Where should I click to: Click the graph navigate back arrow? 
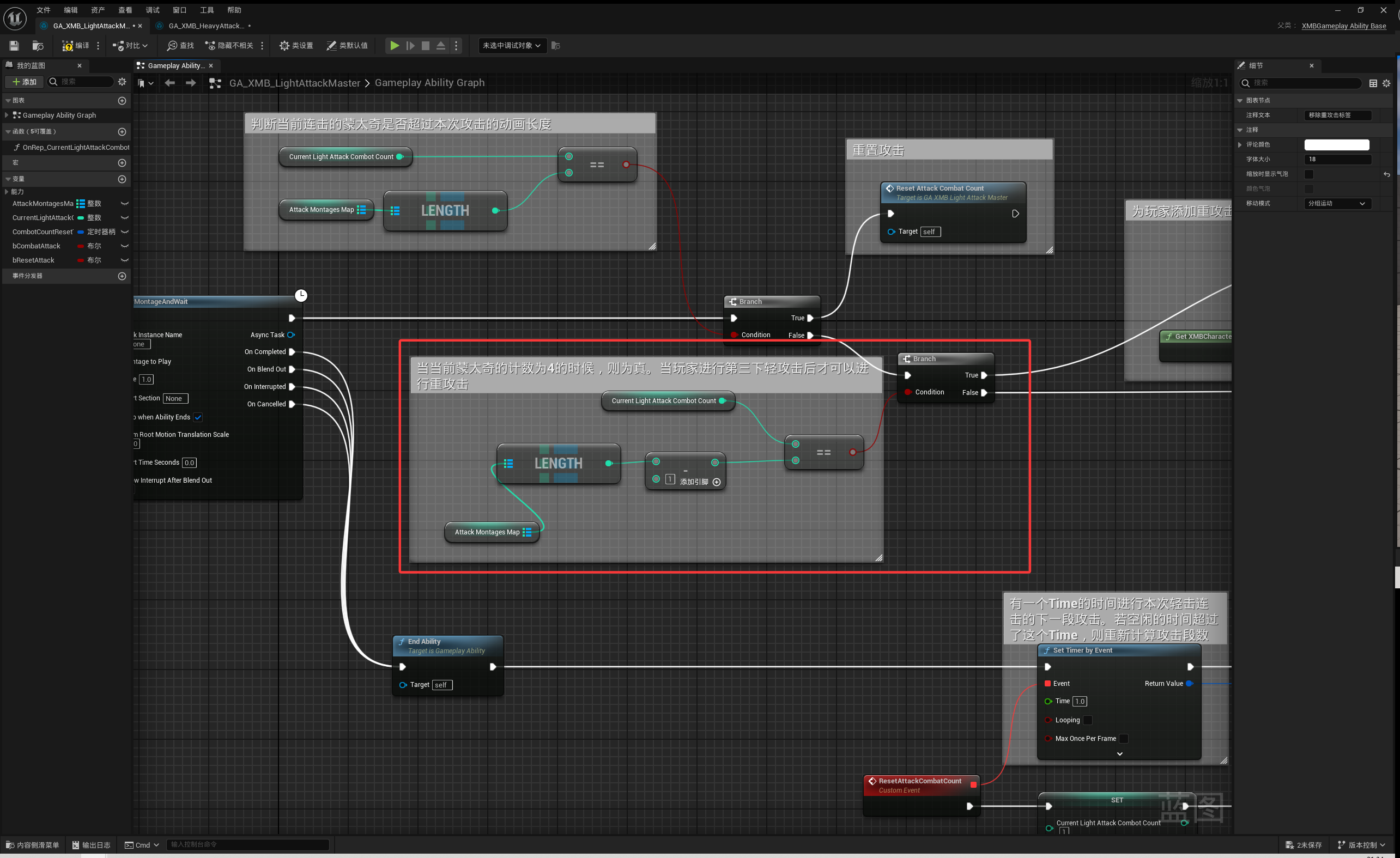point(169,83)
